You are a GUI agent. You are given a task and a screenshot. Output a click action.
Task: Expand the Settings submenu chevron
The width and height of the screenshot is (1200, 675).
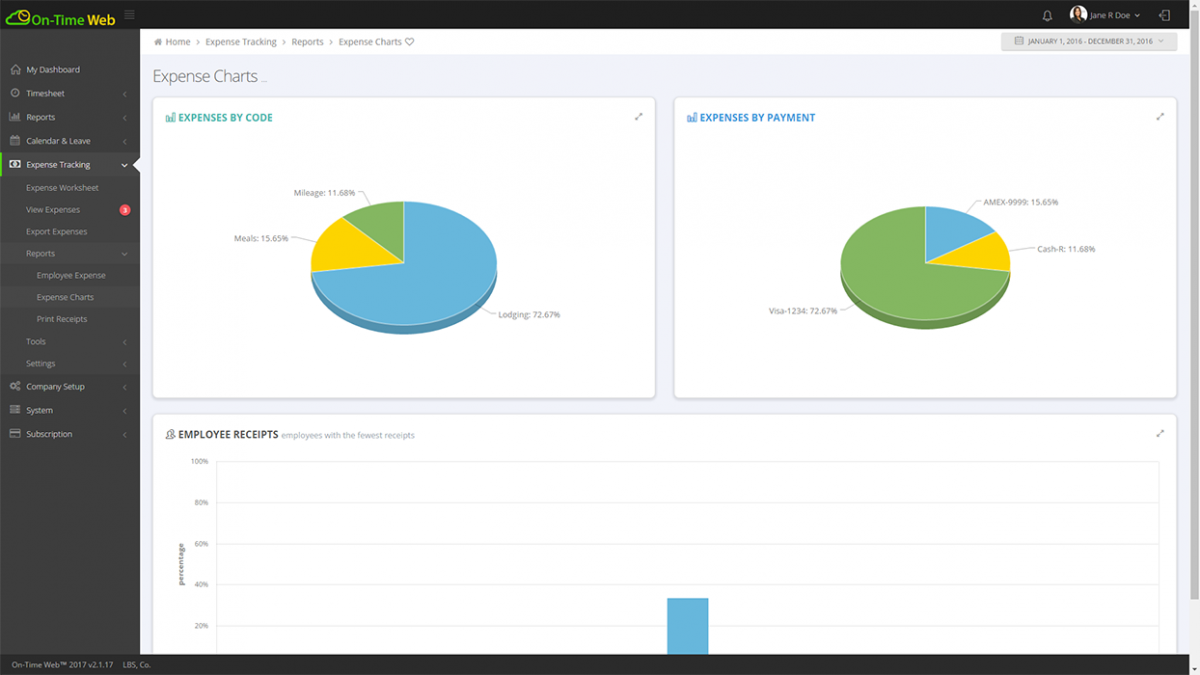pos(124,364)
